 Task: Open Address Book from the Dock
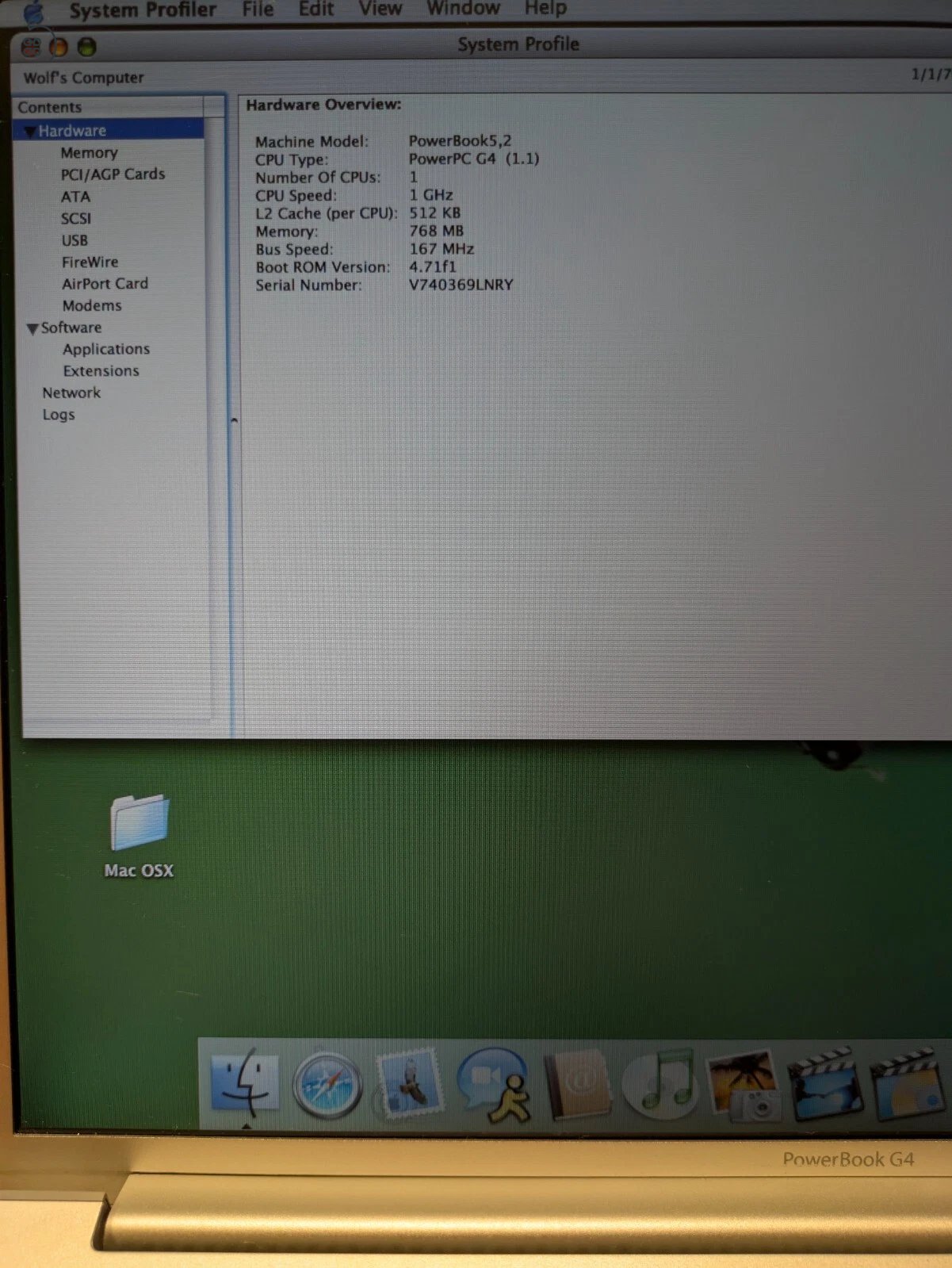pos(578,1084)
